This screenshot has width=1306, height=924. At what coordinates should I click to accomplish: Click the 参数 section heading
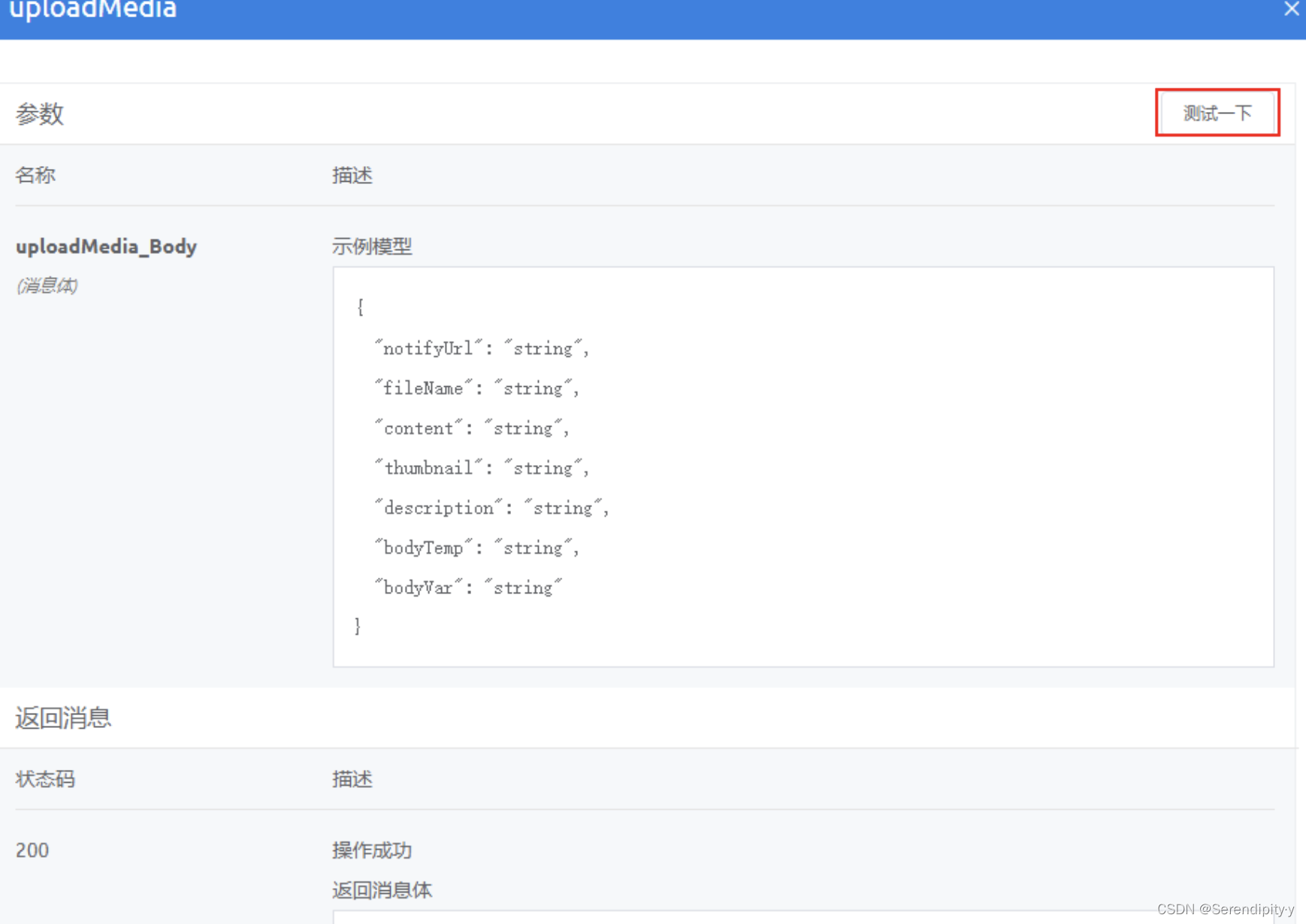point(40,114)
